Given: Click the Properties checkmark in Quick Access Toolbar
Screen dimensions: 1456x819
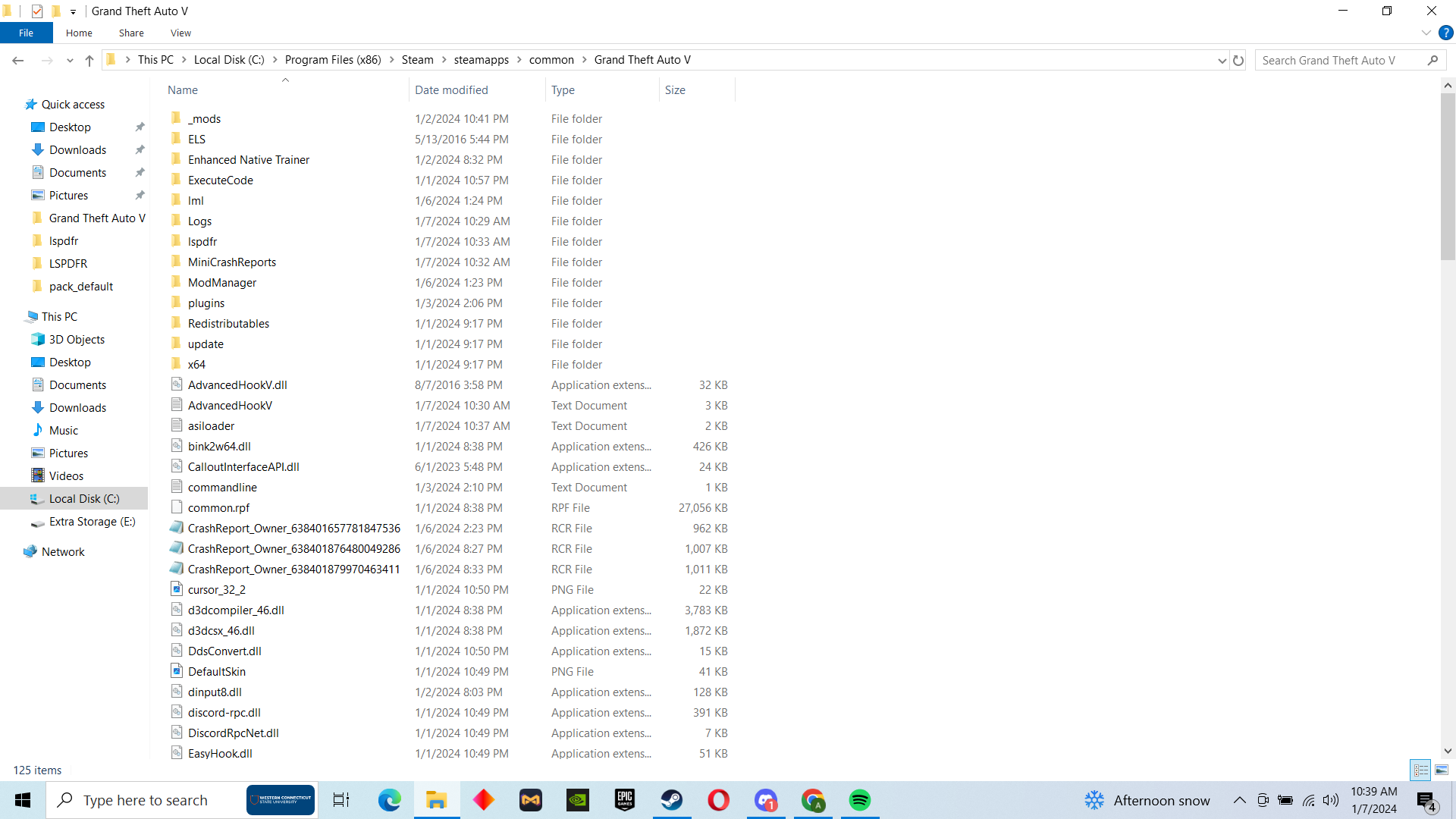Looking at the screenshot, I should (37, 11).
